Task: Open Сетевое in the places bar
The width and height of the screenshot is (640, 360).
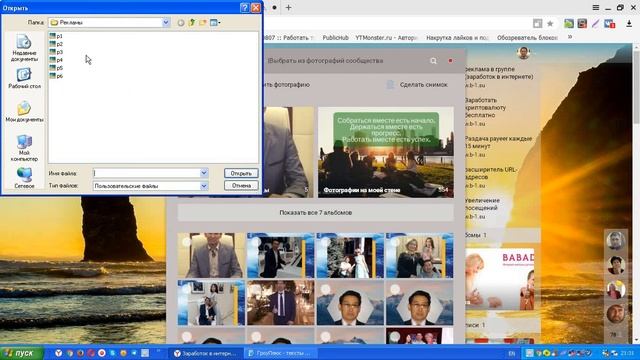Action: (x=24, y=178)
